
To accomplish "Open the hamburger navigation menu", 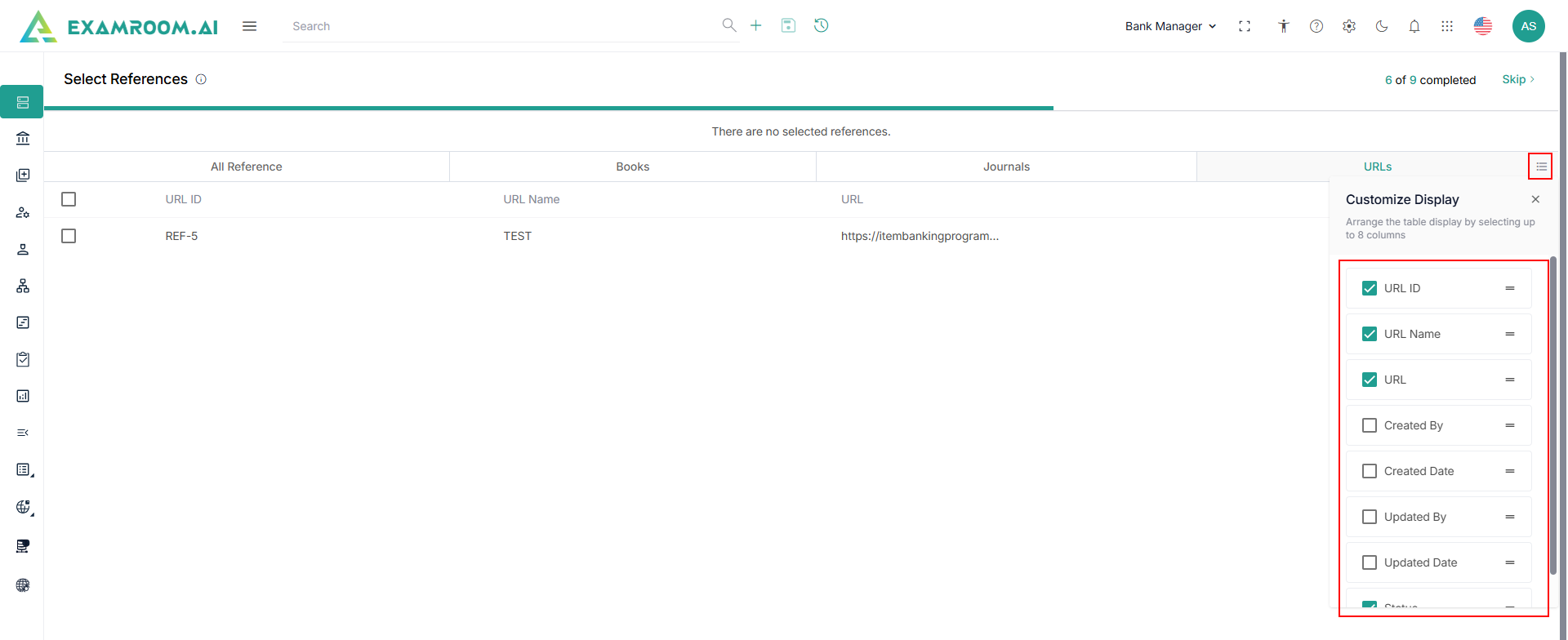I will [x=250, y=26].
